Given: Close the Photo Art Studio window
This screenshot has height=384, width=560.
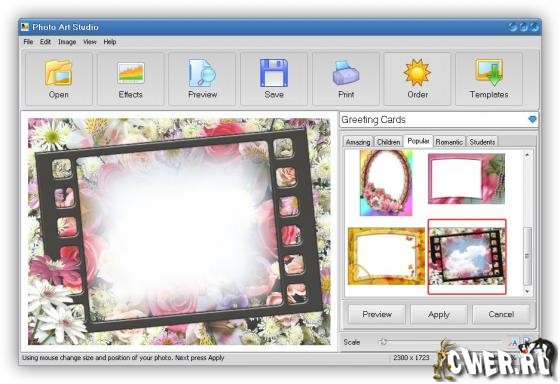Looking at the screenshot, I should point(534,27).
